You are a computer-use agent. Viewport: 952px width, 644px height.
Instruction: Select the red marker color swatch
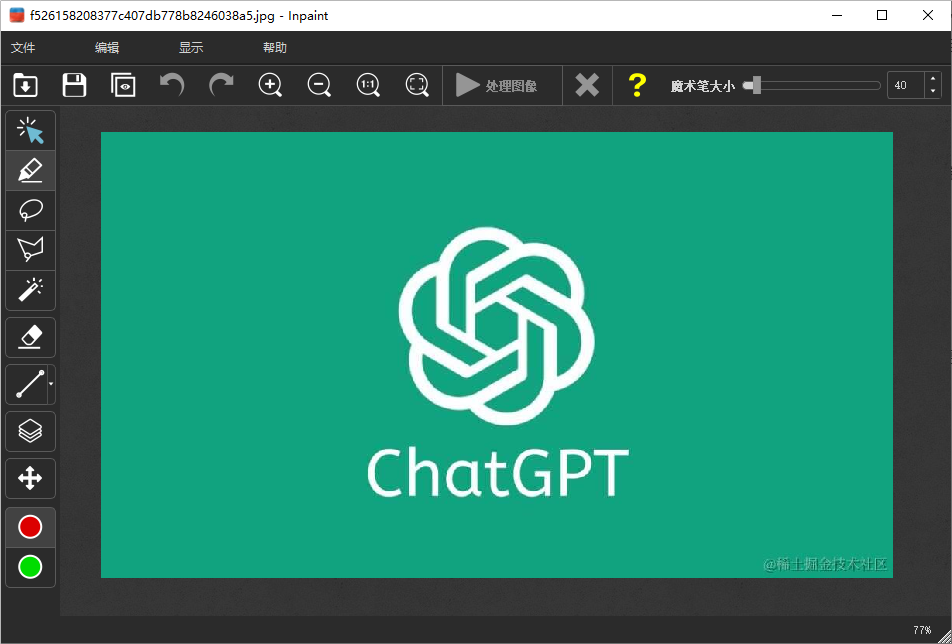[x=31, y=527]
